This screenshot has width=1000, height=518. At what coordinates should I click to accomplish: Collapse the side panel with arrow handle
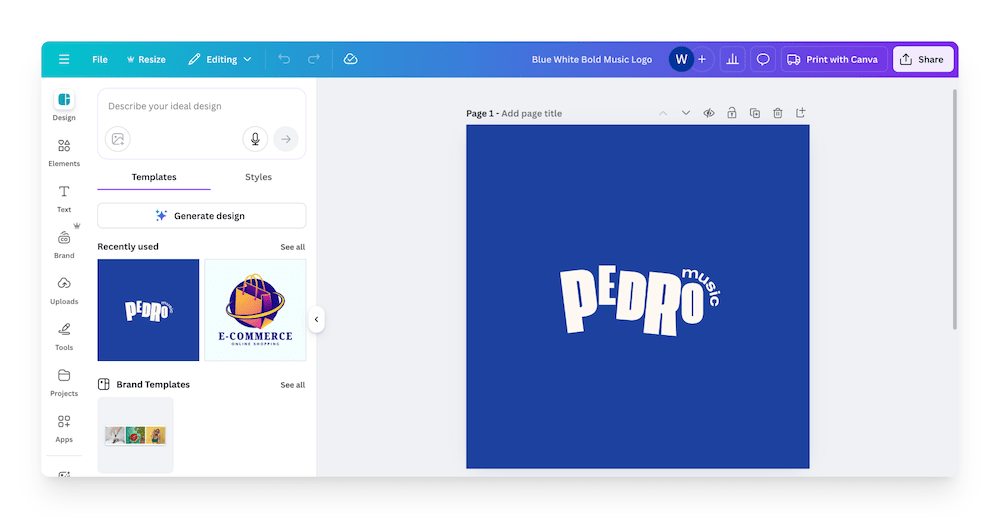point(316,320)
